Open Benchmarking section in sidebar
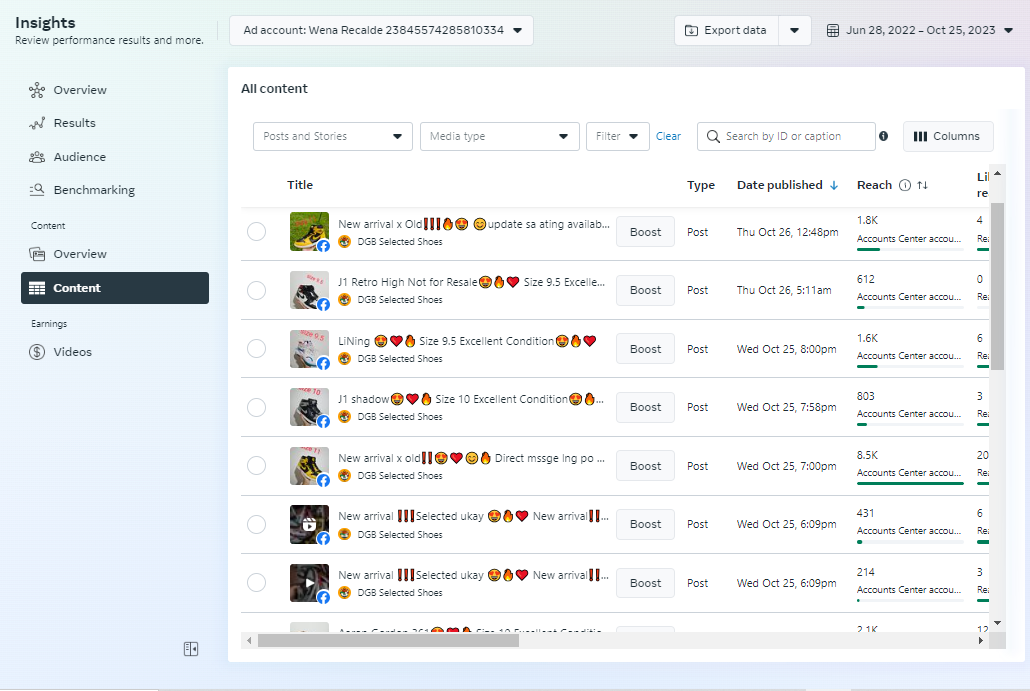 click(x=94, y=190)
